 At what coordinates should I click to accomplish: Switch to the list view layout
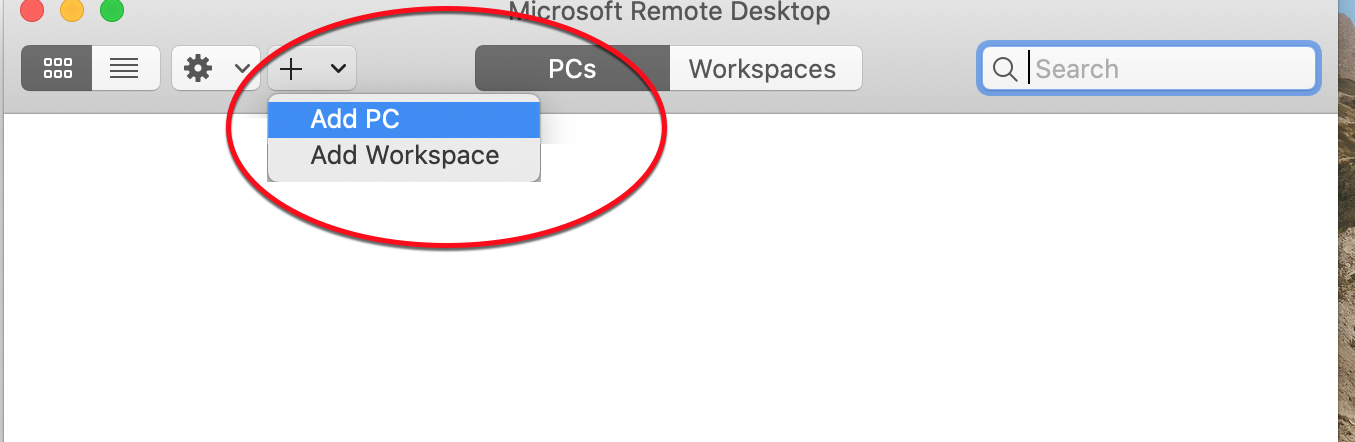pyautogui.click(x=125, y=69)
